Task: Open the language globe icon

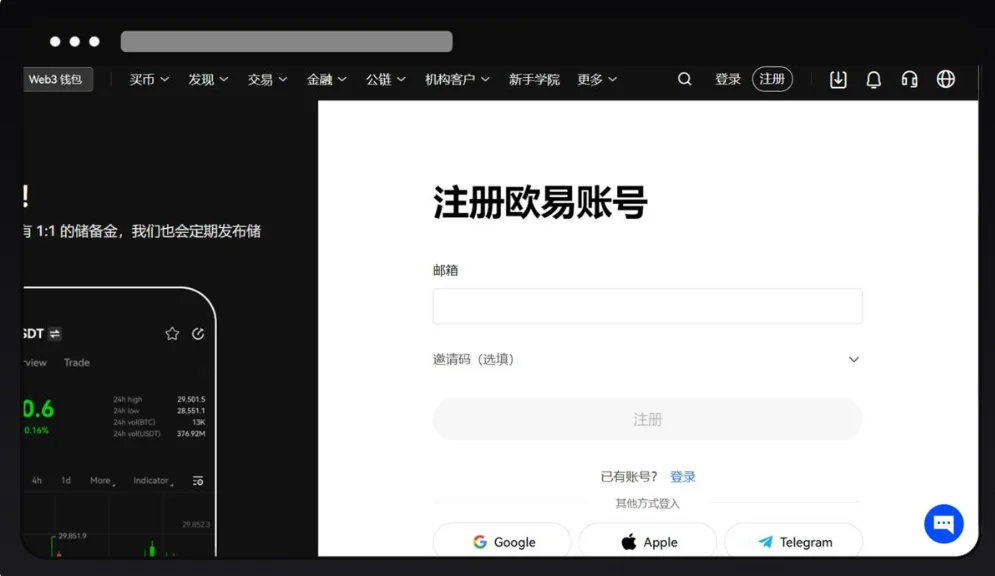Action: (946, 79)
